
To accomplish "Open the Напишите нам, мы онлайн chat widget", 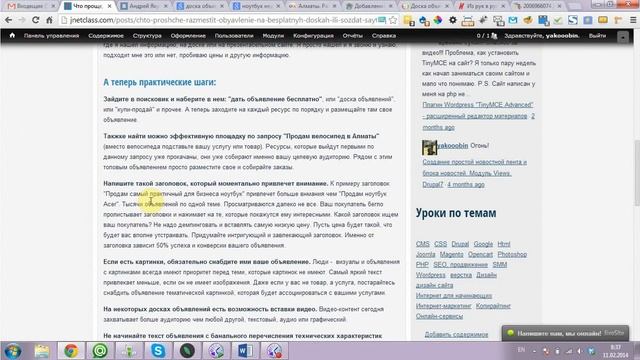I will click(x=565, y=333).
